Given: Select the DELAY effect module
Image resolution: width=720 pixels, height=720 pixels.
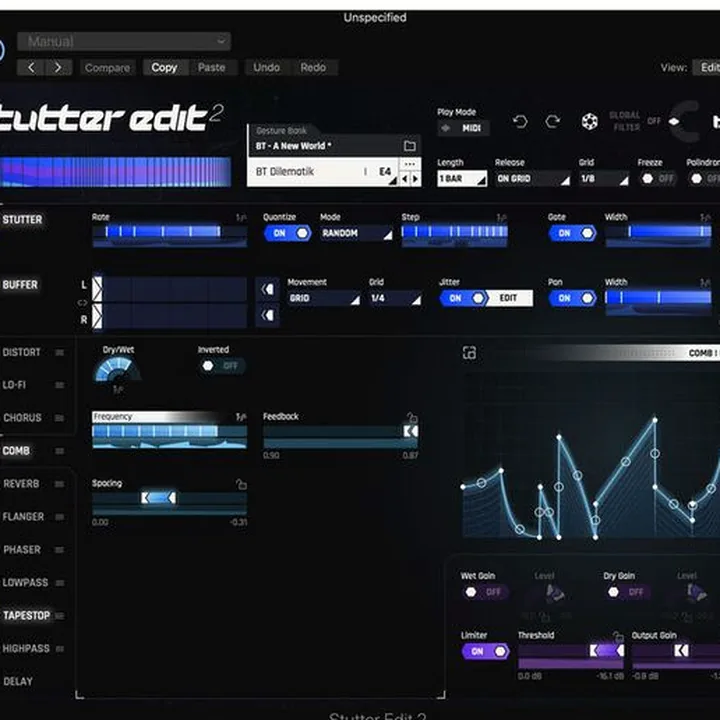Looking at the screenshot, I should [x=18, y=681].
